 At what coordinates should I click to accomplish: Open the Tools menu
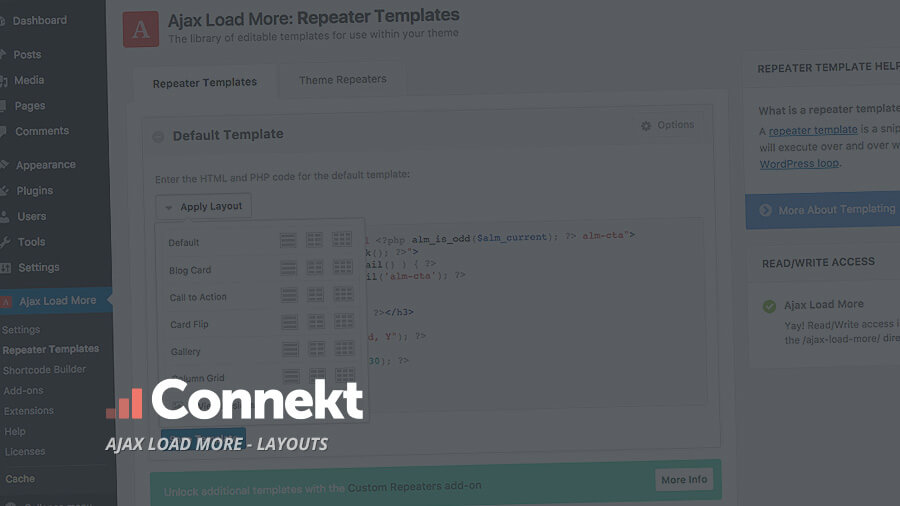click(31, 242)
